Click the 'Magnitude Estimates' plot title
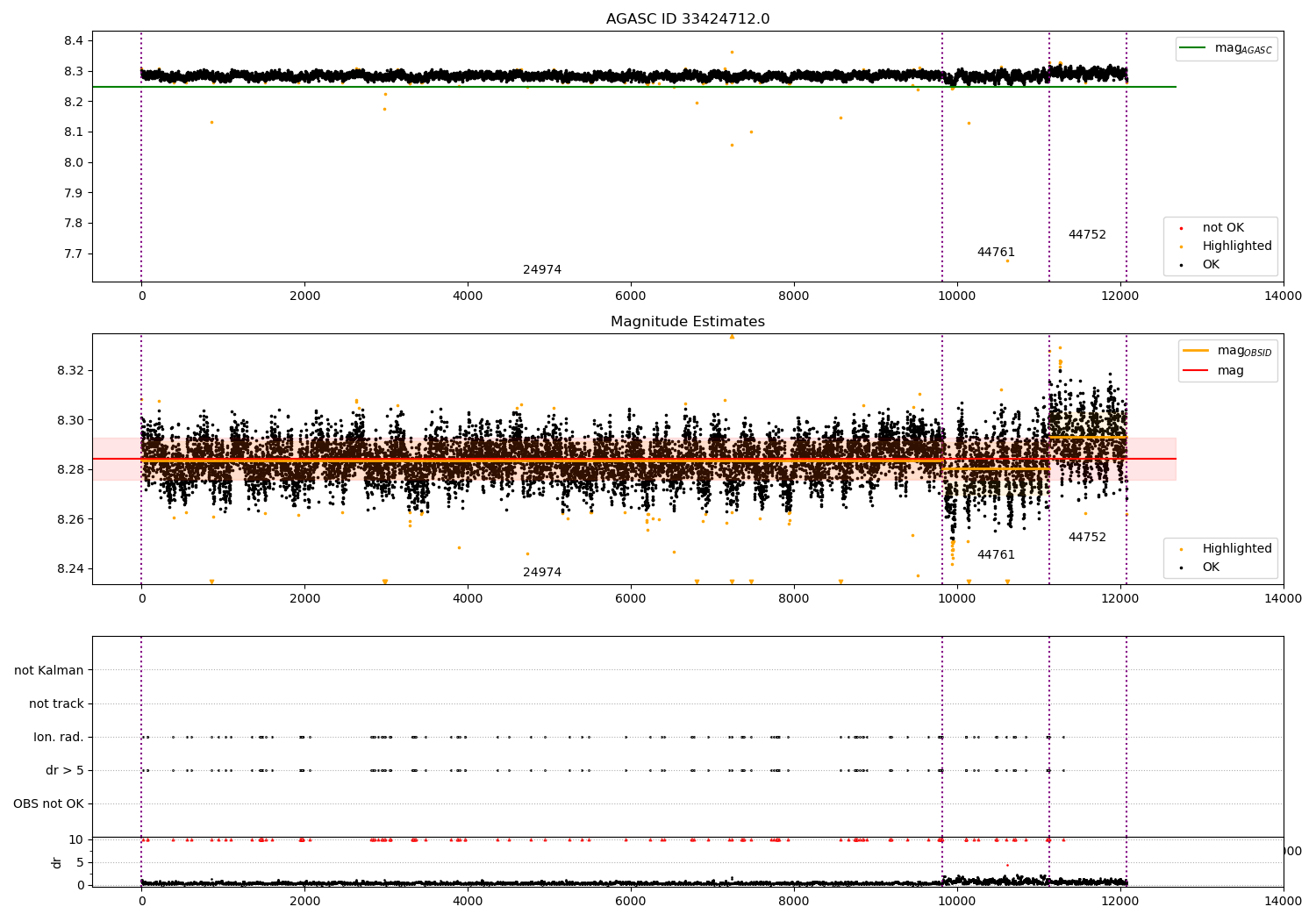The width and height of the screenshot is (1316, 921). coord(688,322)
